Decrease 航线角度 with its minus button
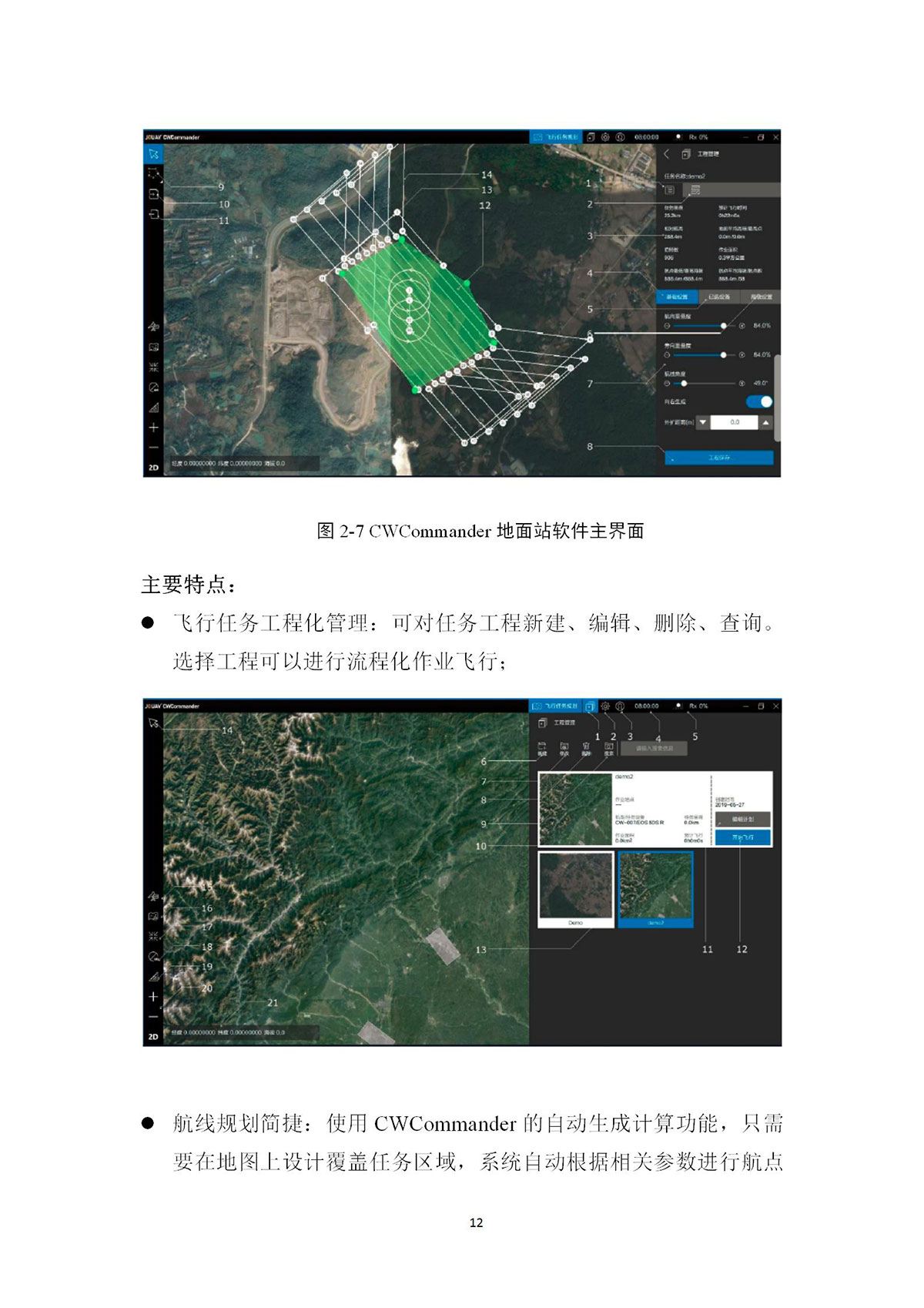 coord(668,383)
